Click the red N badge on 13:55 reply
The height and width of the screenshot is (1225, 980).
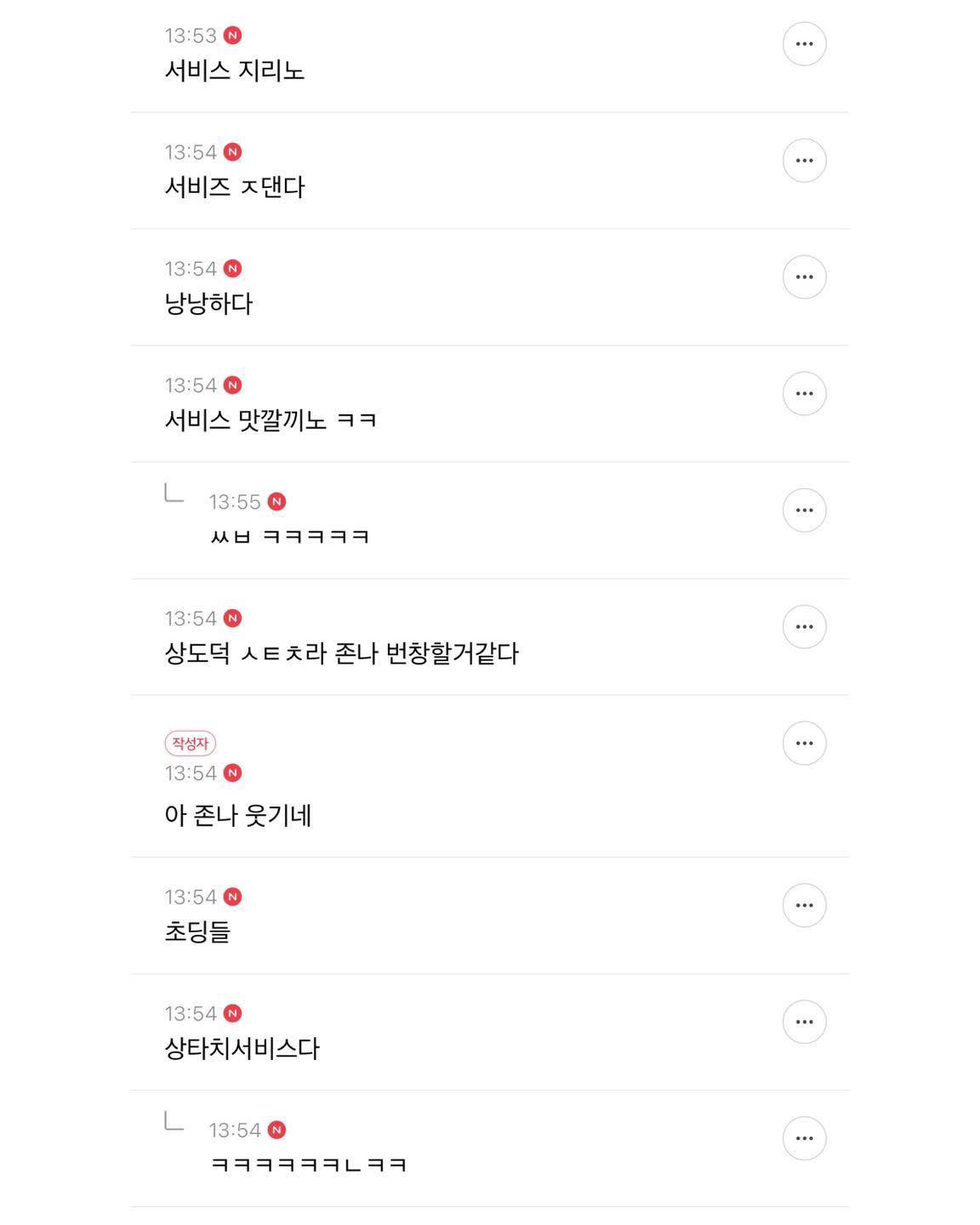(x=276, y=502)
